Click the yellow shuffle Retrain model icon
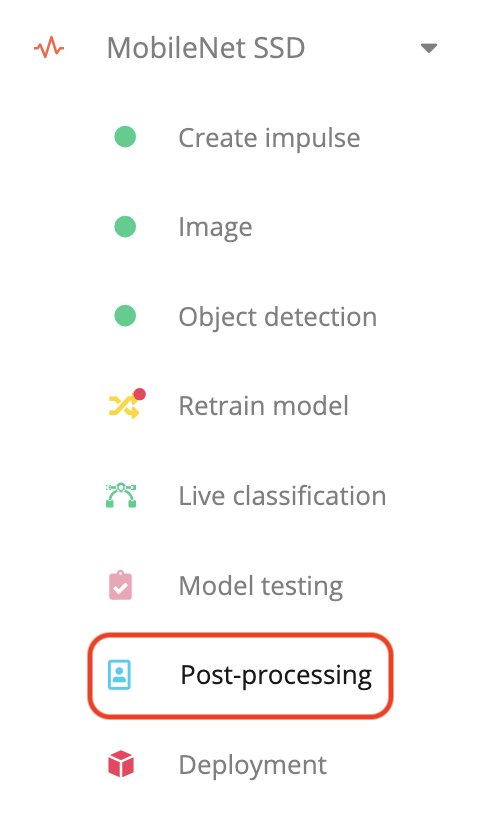Screen dimensions: 478x814 pyautogui.click(x=124, y=406)
